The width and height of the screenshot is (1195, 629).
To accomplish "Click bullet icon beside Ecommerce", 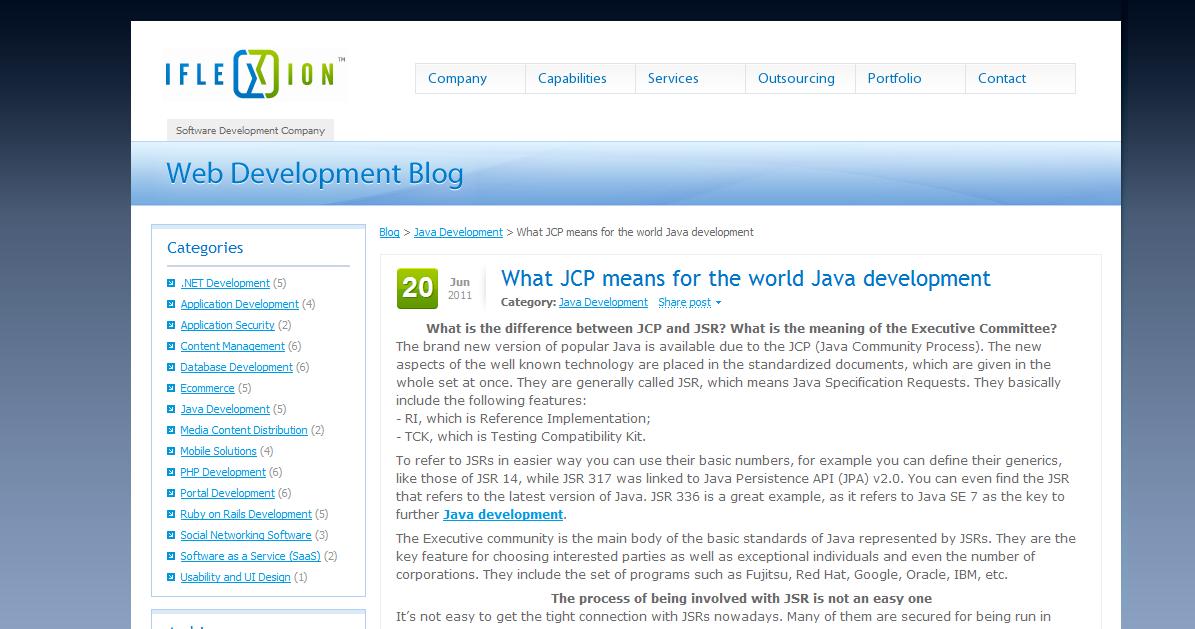I will click(171, 388).
